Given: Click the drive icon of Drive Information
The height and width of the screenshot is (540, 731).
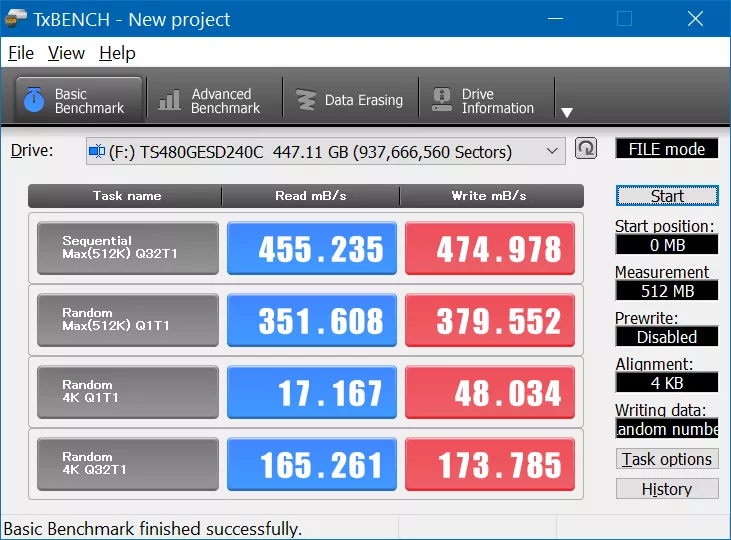Looking at the screenshot, I should pos(441,100).
